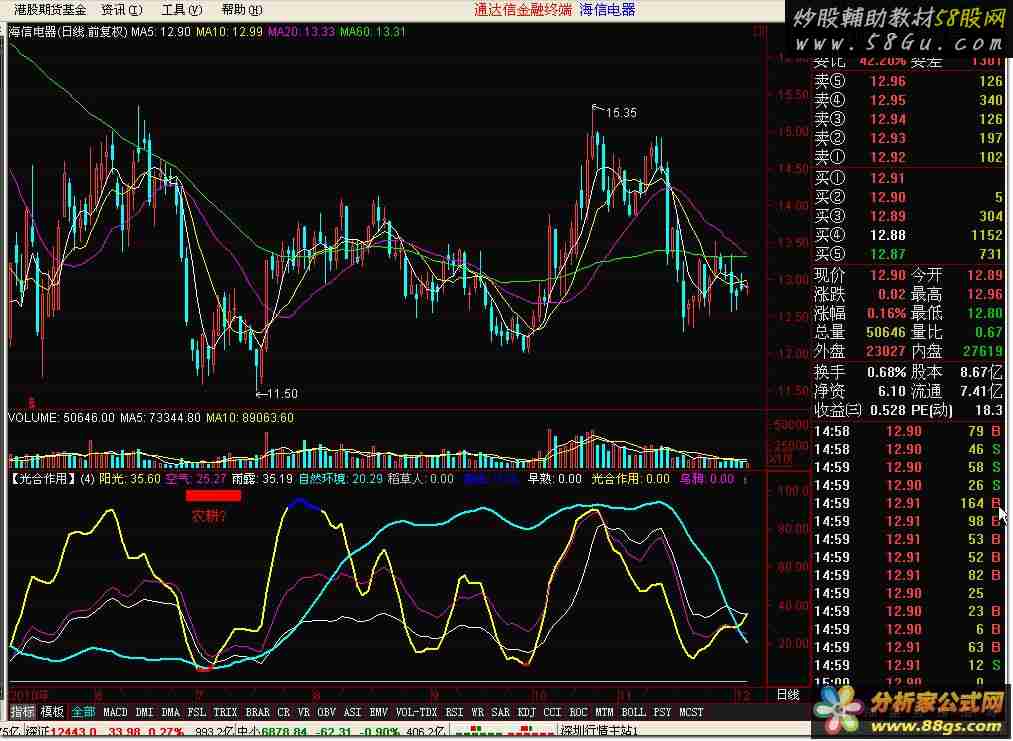Switch the sub-chart to ASI indicator

[x=352, y=712]
